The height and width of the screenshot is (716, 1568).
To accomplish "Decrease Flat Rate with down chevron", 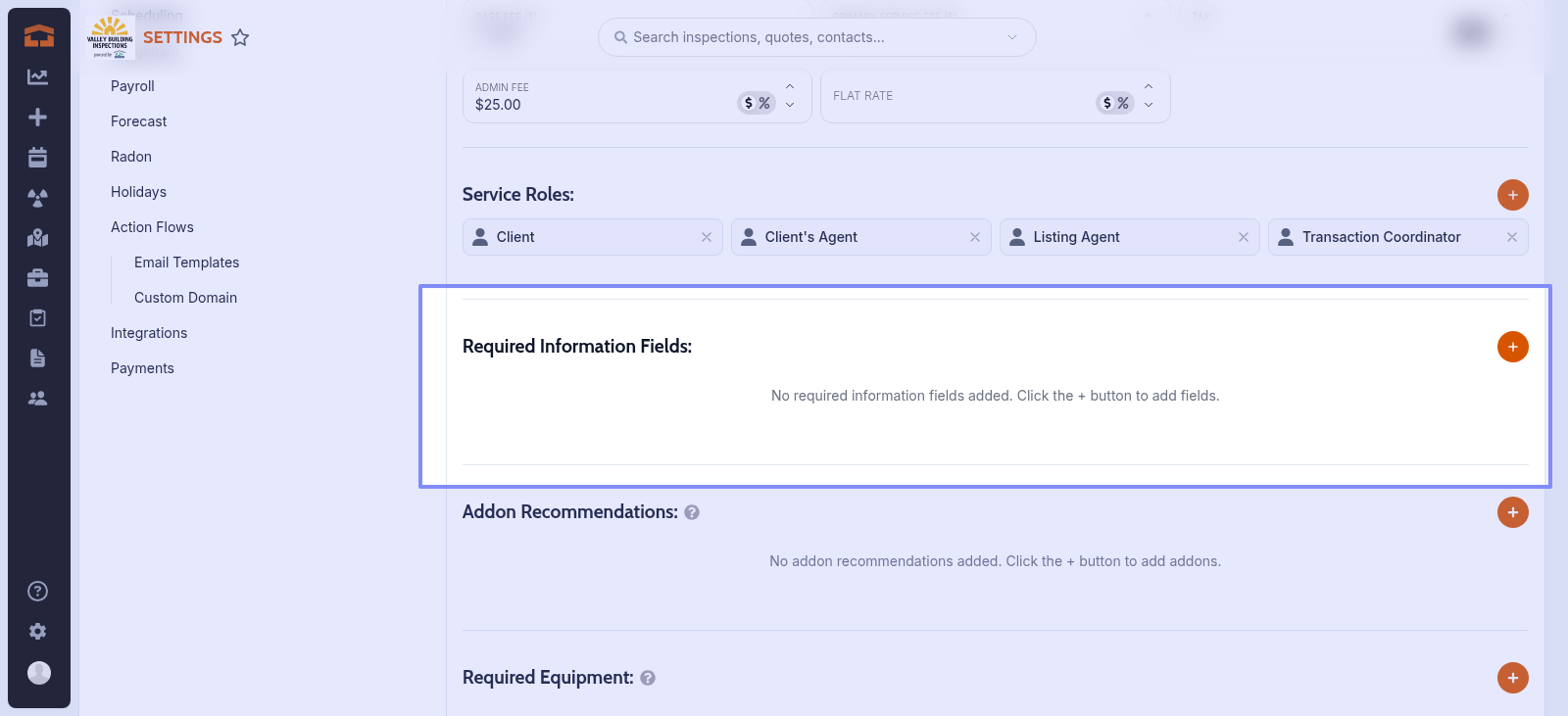I will pyautogui.click(x=1149, y=105).
